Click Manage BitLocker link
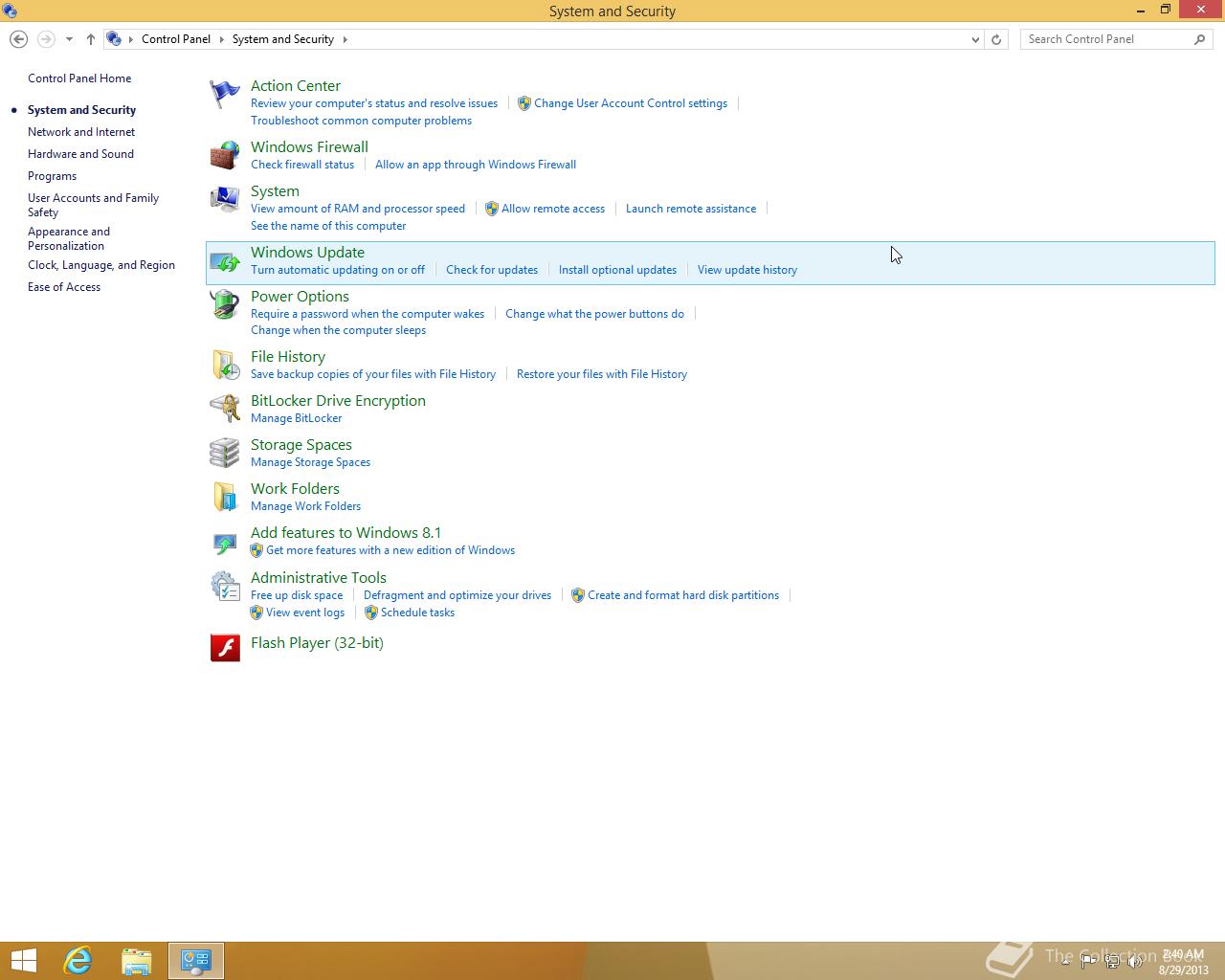Screen dimensions: 1225x980 pos(296,418)
